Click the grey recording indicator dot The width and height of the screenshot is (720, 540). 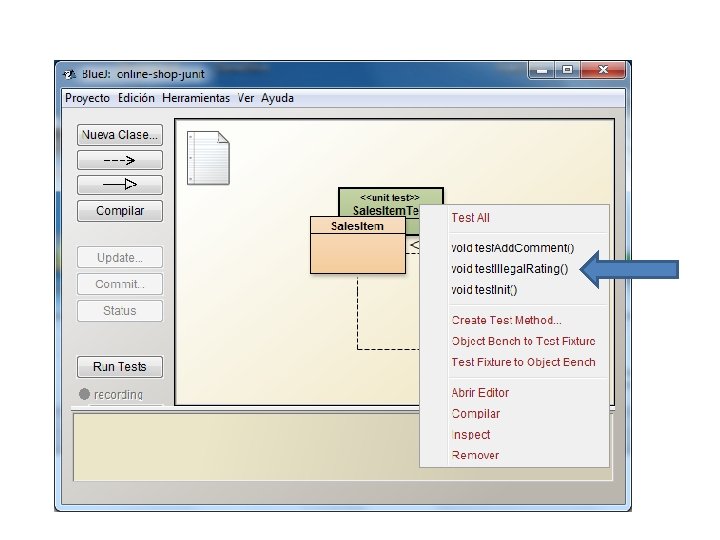[x=84, y=394]
